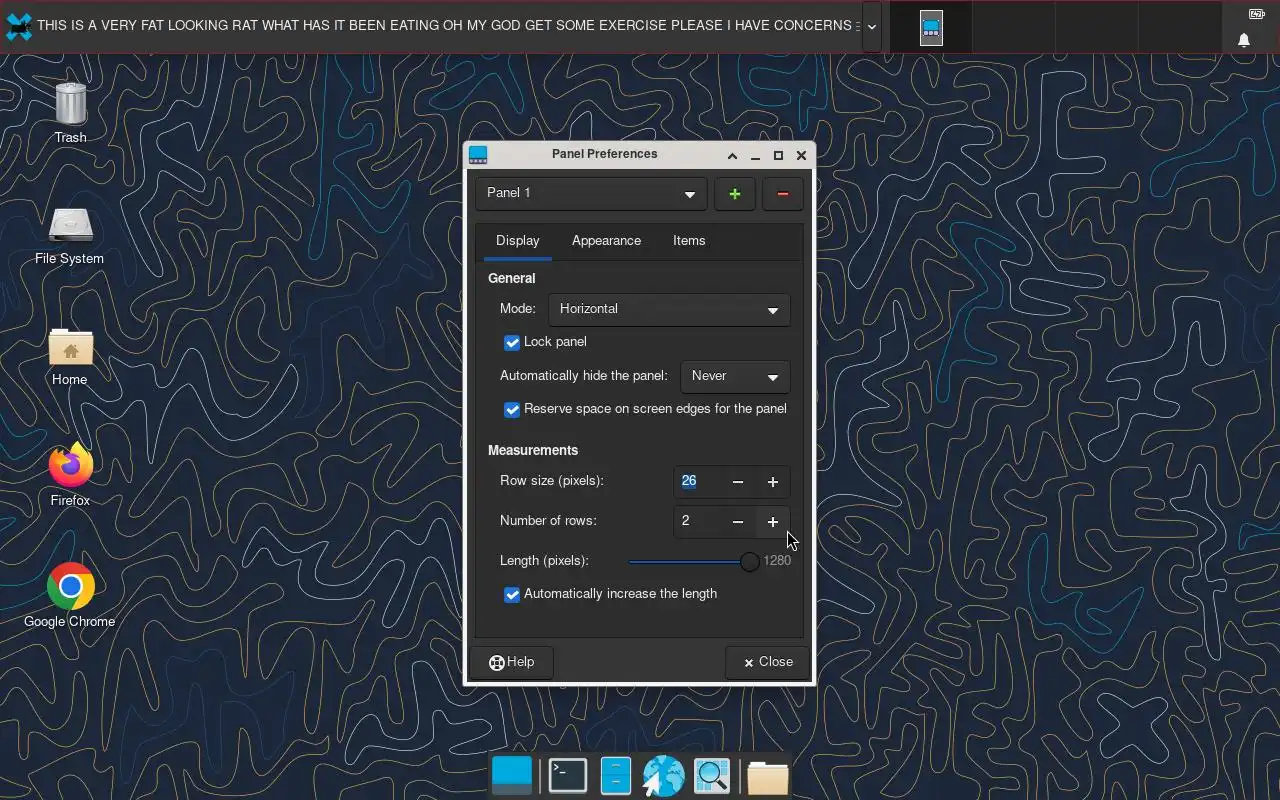Open the Panel 1 selector dropdown
This screenshot has width=1280, height=800.
pyautogui.click(x=591, y=194)
